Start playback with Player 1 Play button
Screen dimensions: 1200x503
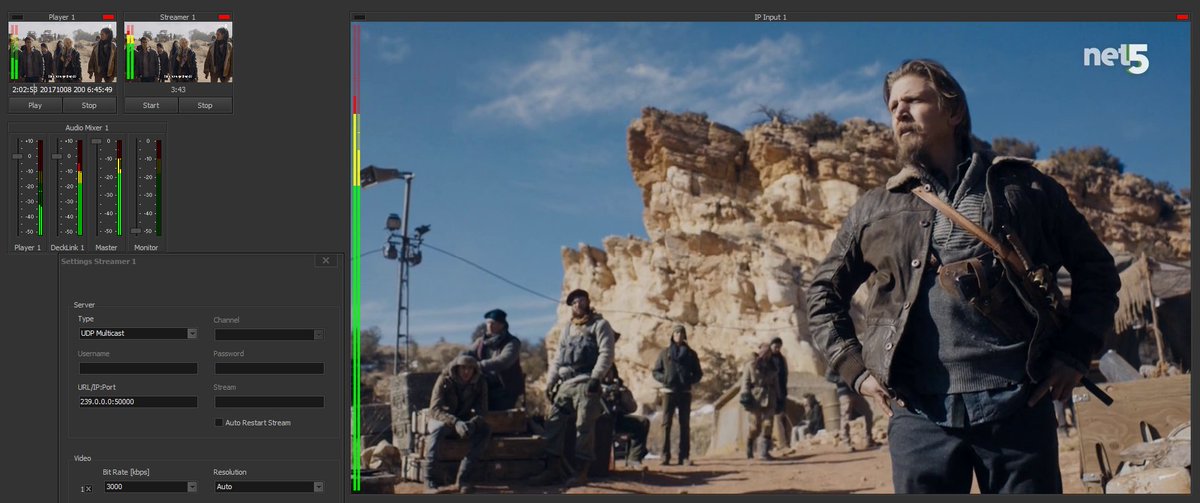(35, 105)
